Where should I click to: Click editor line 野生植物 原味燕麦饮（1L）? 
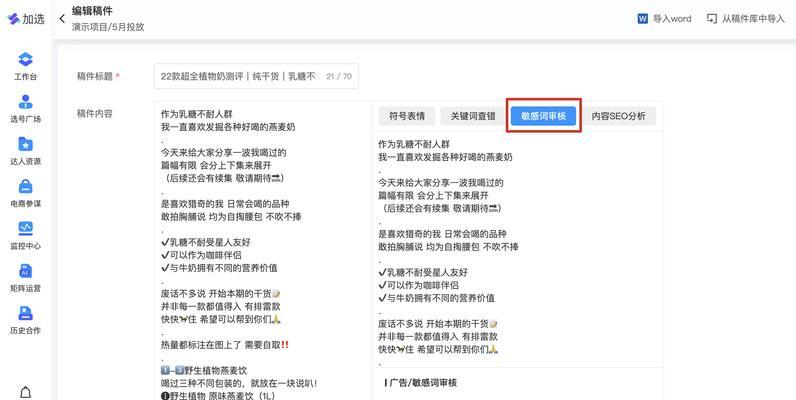point(217,395)
